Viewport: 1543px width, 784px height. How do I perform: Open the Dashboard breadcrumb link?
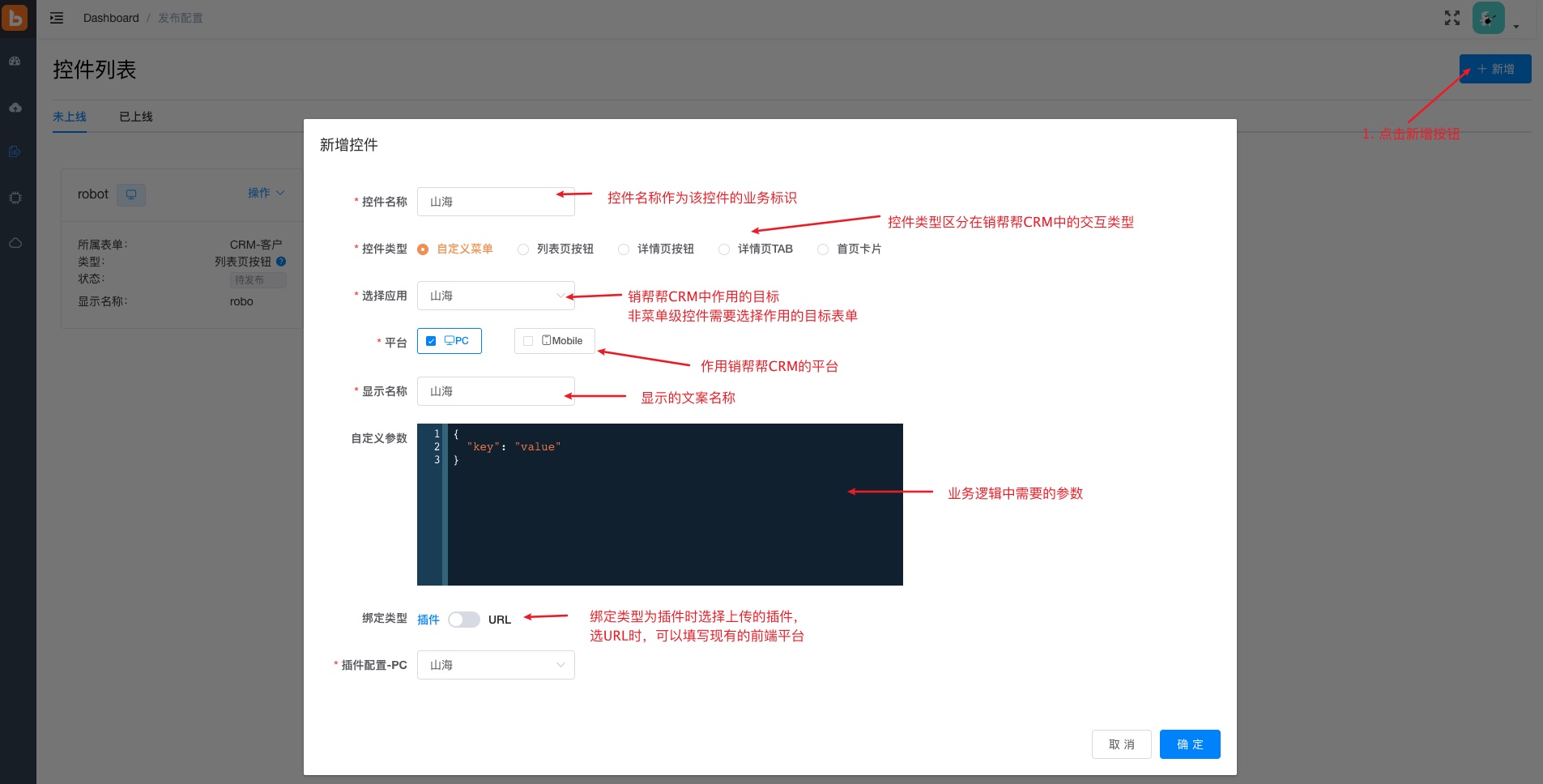click(x=110, y=17)
